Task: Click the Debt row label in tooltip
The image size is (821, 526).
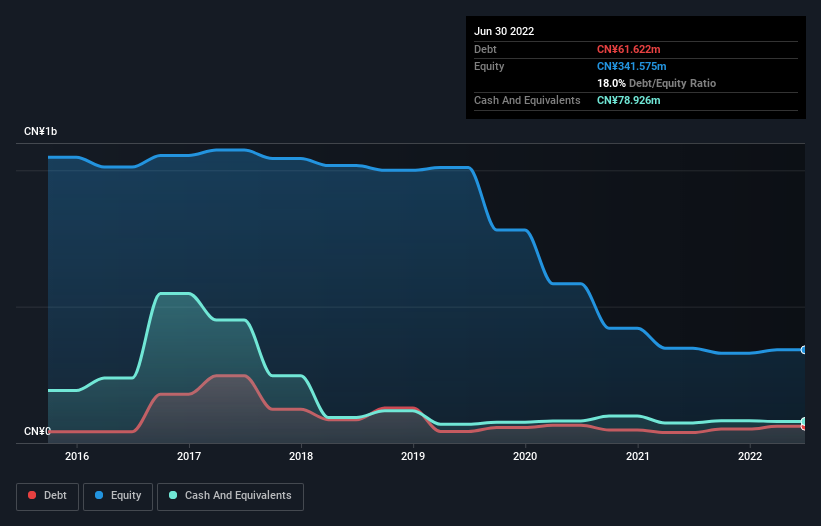Action: pos(485,49)
